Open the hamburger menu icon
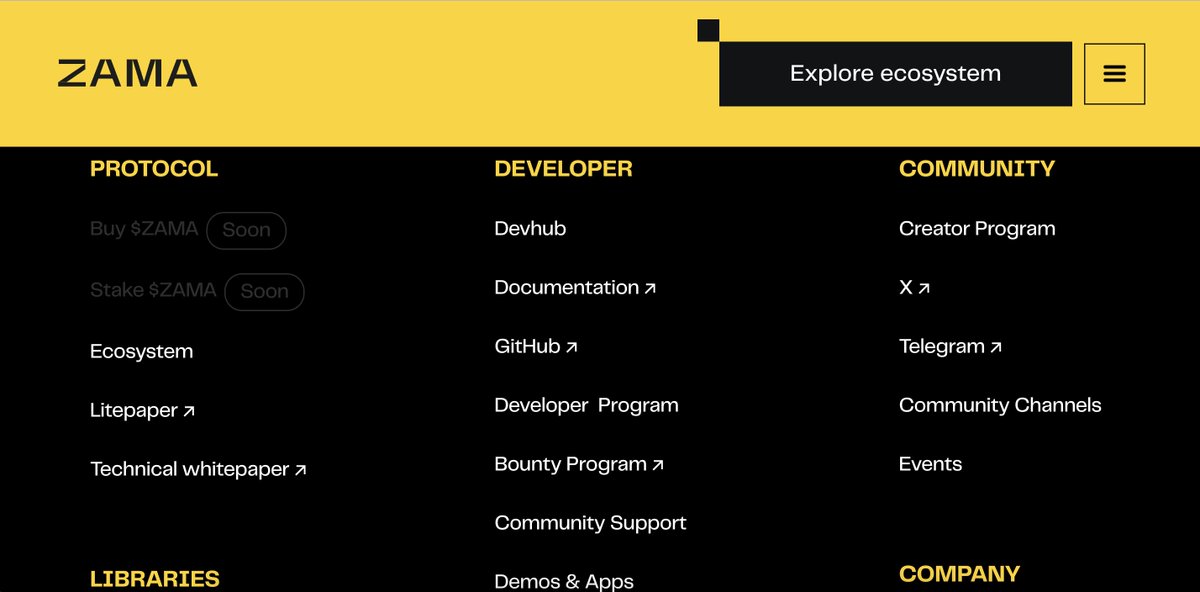This screenshot has height=592, width=1200. pos(1114,74)
